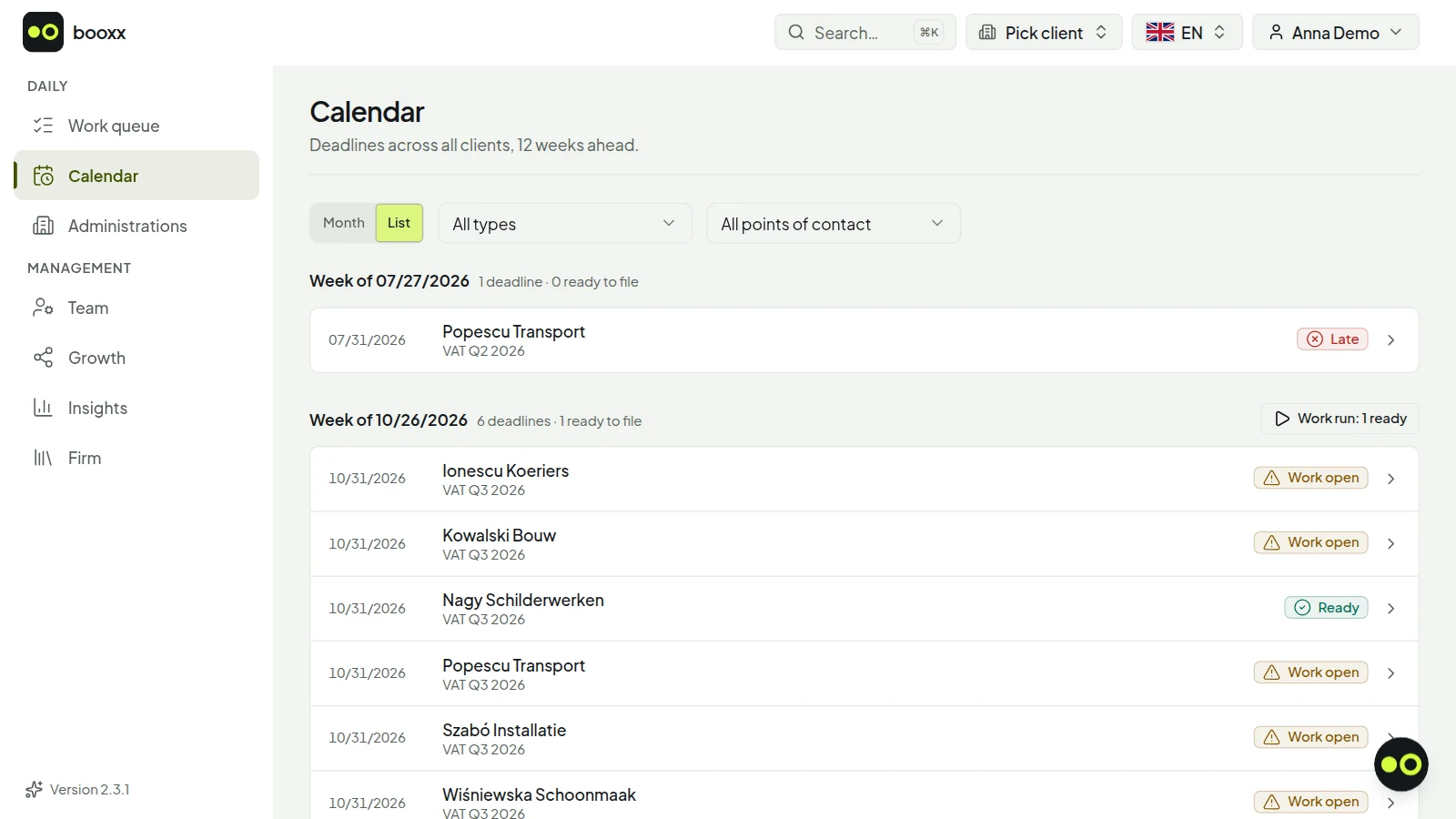Screen dimensions: 1456x819
Task: Expand the All types filter dropdown
Action: [565, 223]
